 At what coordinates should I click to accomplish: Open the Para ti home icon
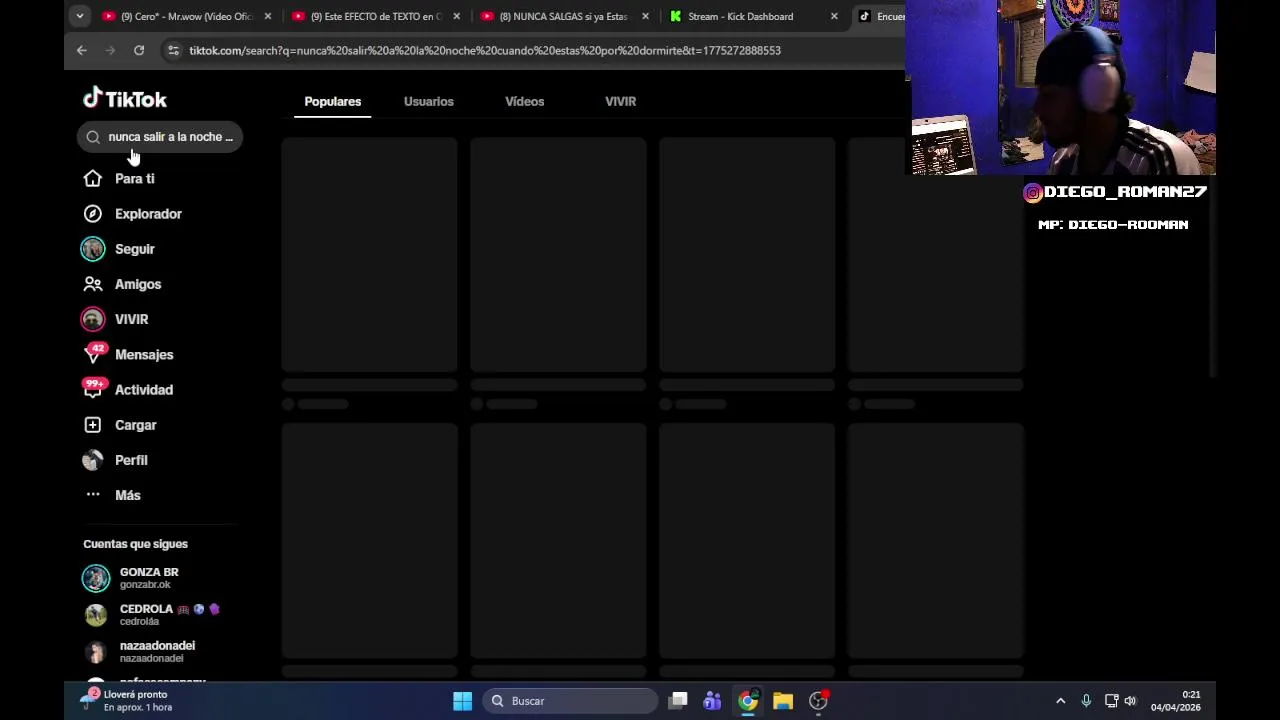coord(93,178)
